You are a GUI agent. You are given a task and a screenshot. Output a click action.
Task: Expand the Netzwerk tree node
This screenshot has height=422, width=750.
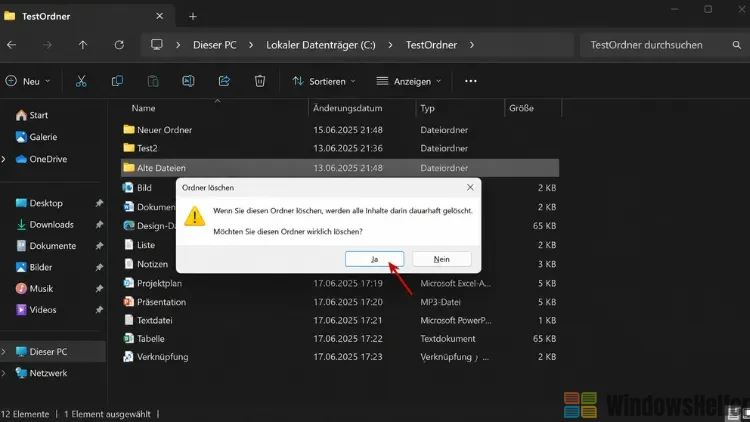(4, 373)
